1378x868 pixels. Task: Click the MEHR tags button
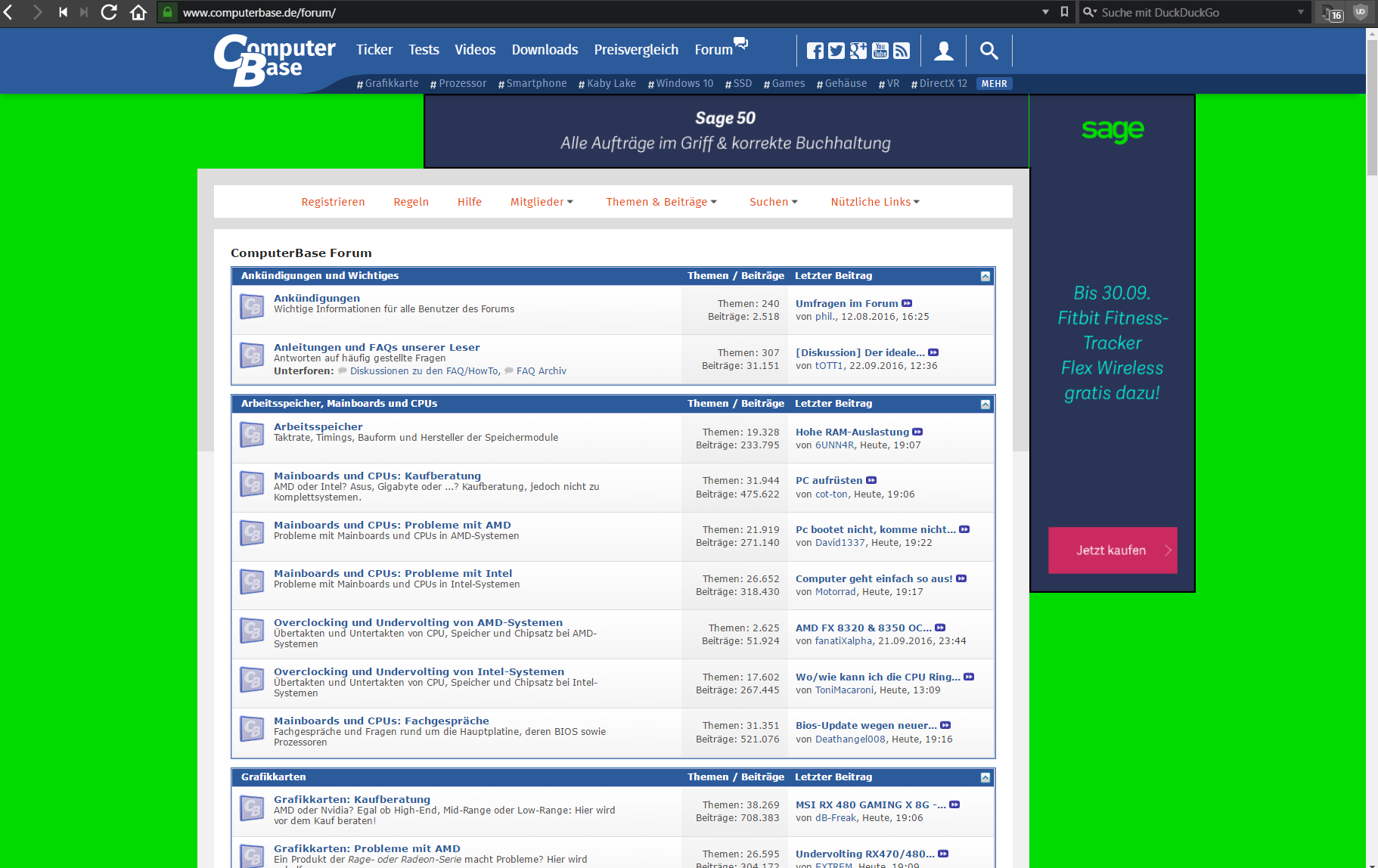[x=994, y=84]
